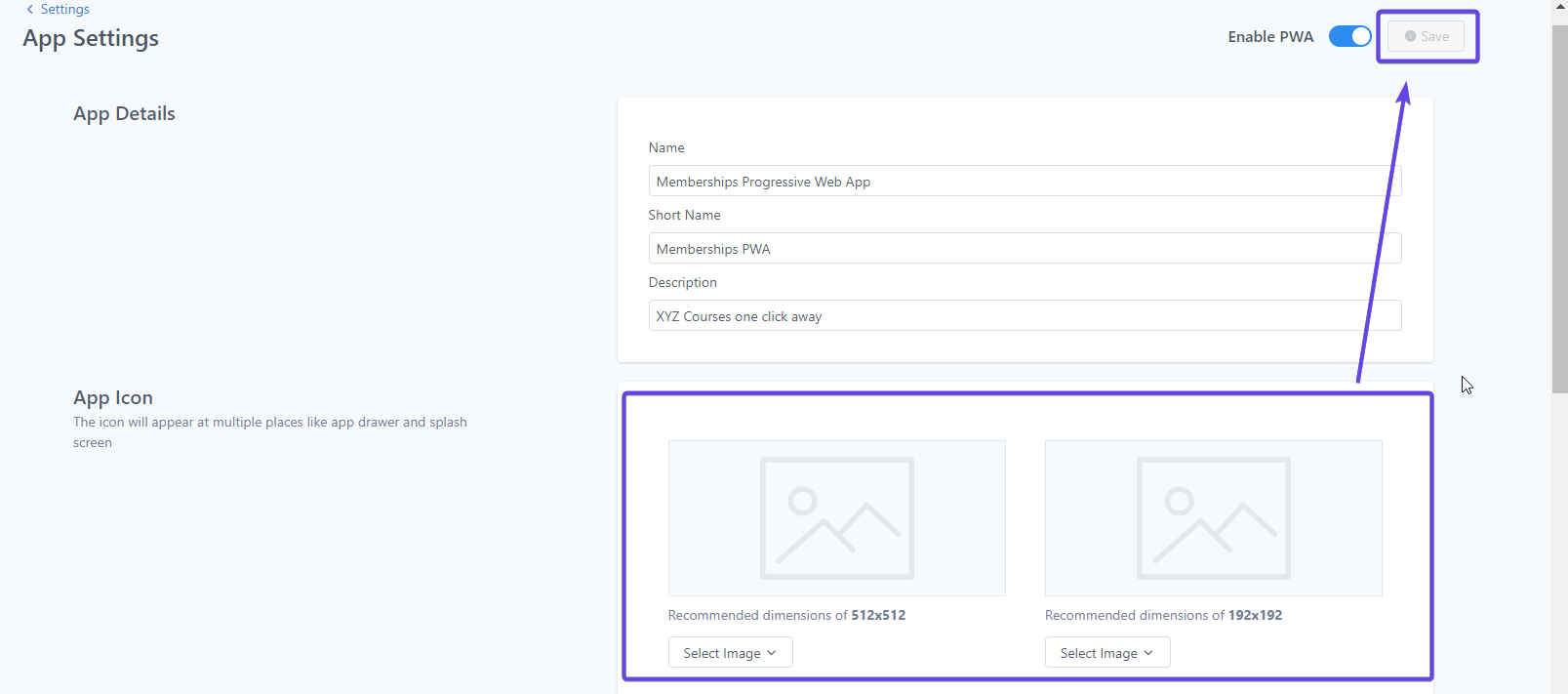This screenshot has width=1568, height=694.
Task: Open Select Image dropdown for 512x512 icon
Action: pos(730,652)
